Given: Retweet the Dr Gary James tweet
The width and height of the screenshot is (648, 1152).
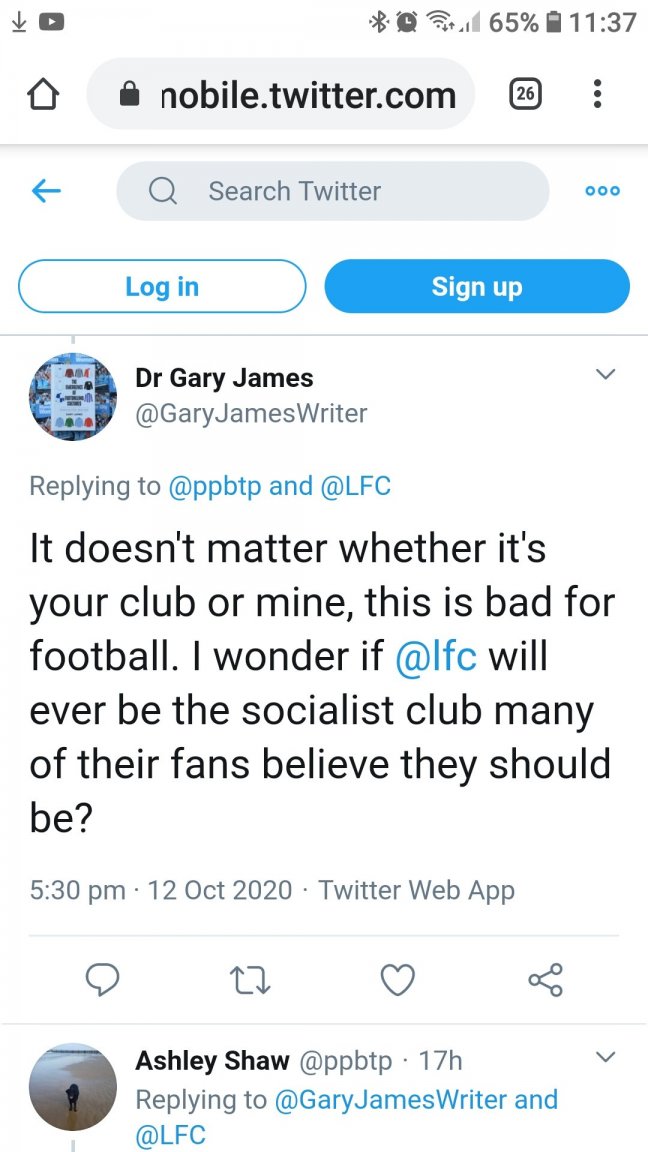Looking at the screenshot, I should (x=250, y=980).
